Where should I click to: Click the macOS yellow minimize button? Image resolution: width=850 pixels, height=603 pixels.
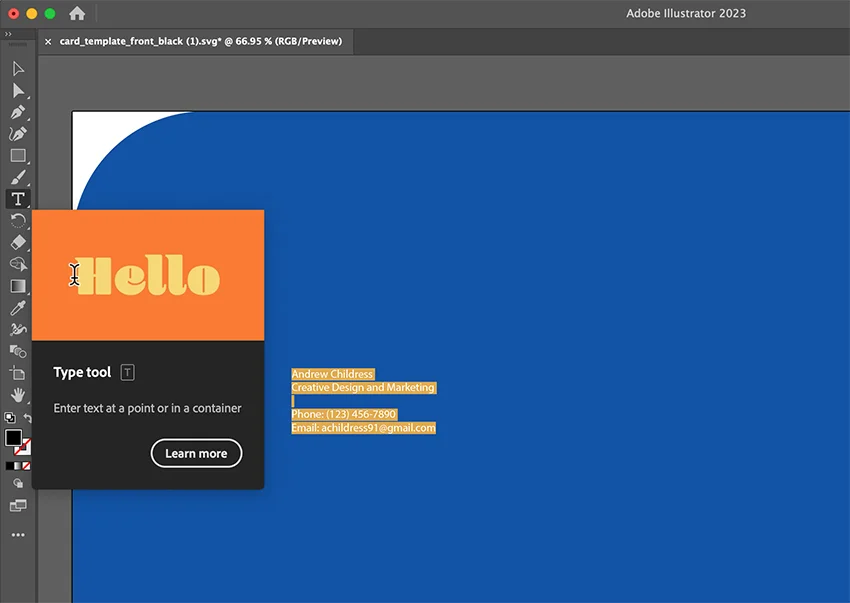31,14
